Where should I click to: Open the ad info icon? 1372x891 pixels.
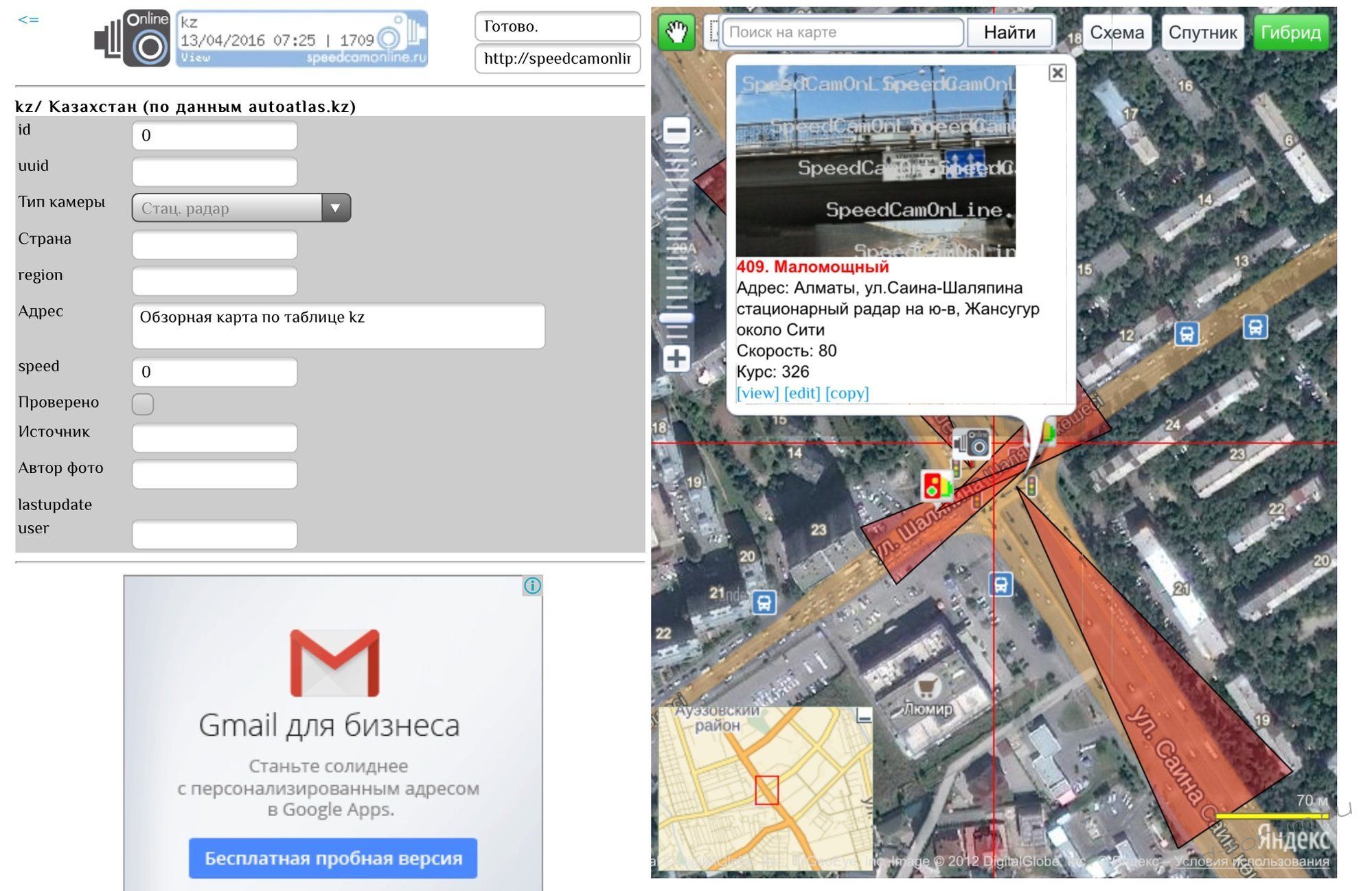tap(533, 586)
